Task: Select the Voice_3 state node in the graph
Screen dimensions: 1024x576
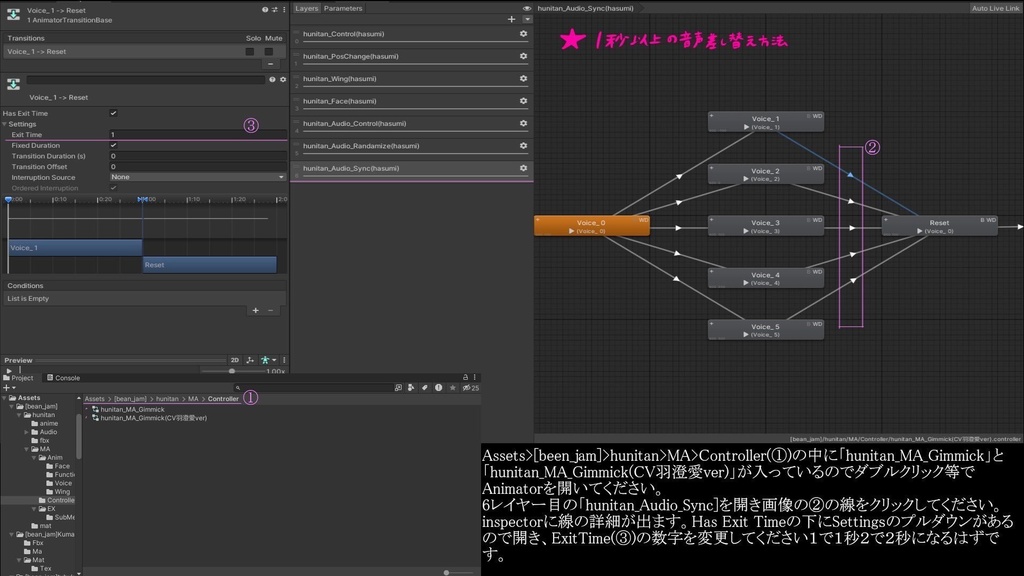Action: point(768,224)
